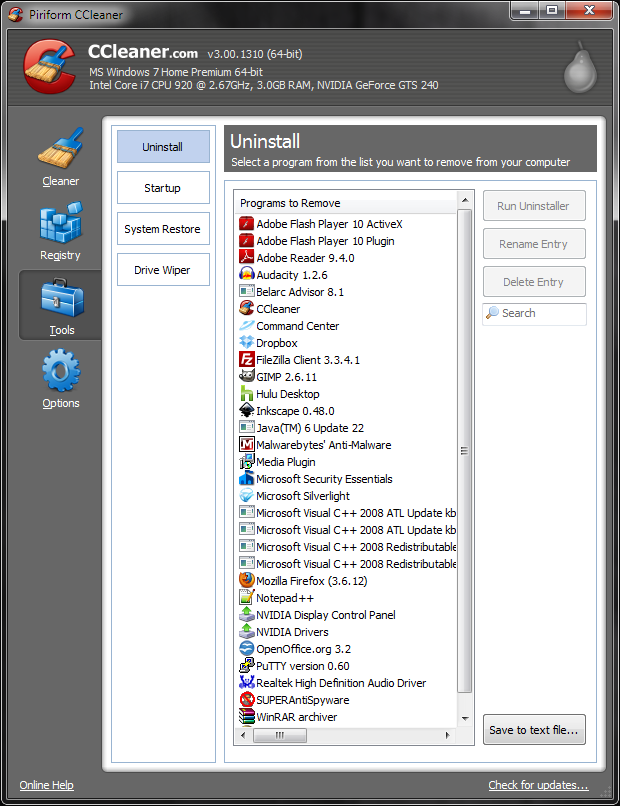Screen dimensions: 620x806
Task: Click the Notepad++ icon
Action: click(x=247, y=597)
